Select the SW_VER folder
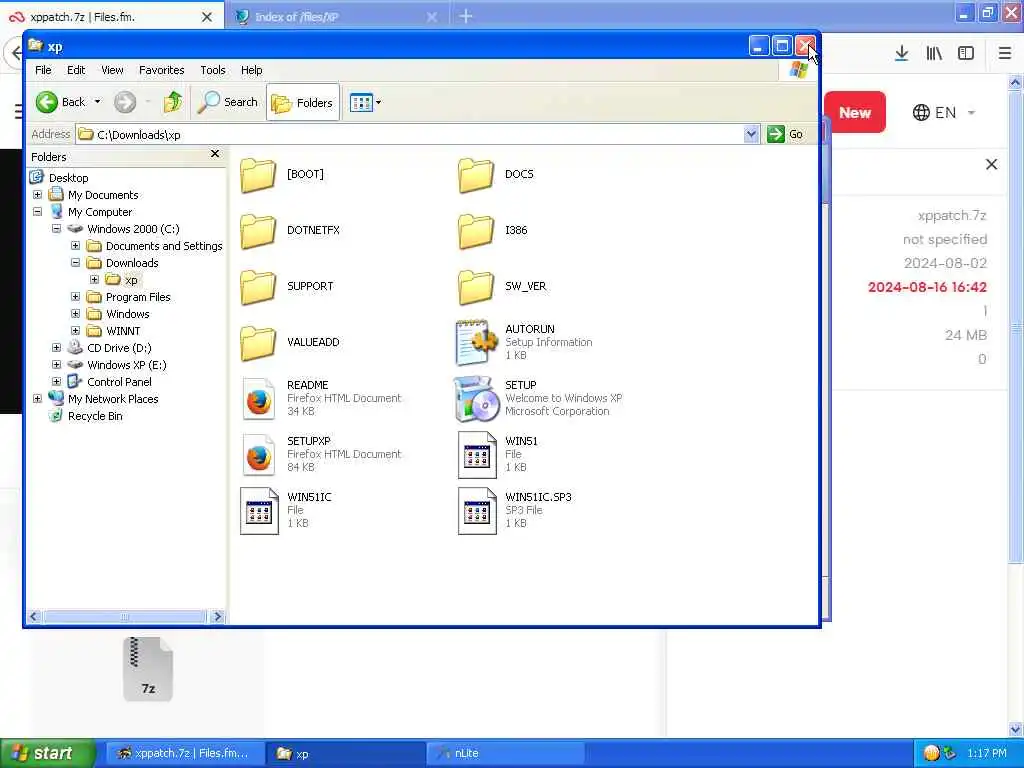 pos(476,287)
